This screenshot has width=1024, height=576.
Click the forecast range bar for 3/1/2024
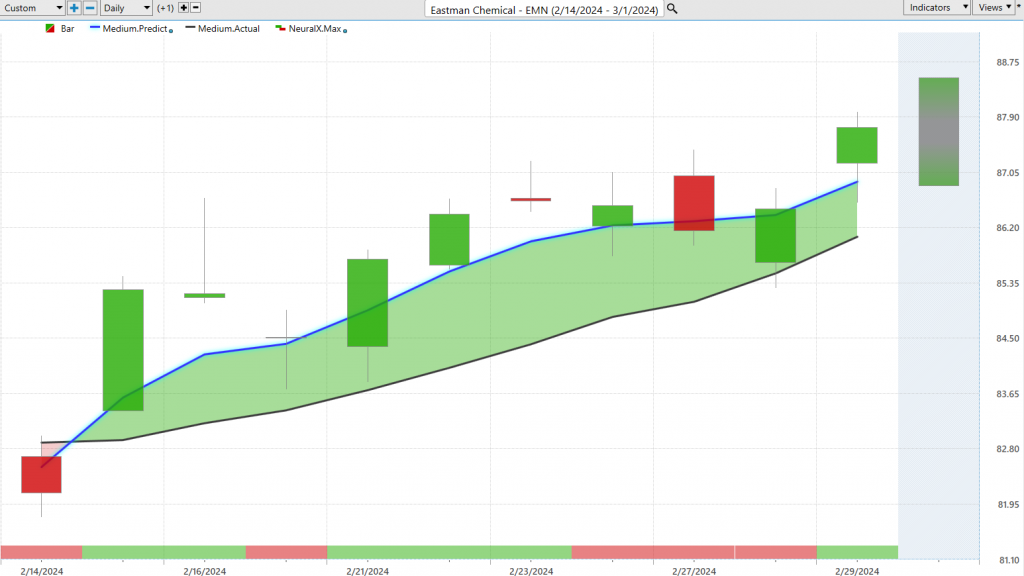(938, 132)
